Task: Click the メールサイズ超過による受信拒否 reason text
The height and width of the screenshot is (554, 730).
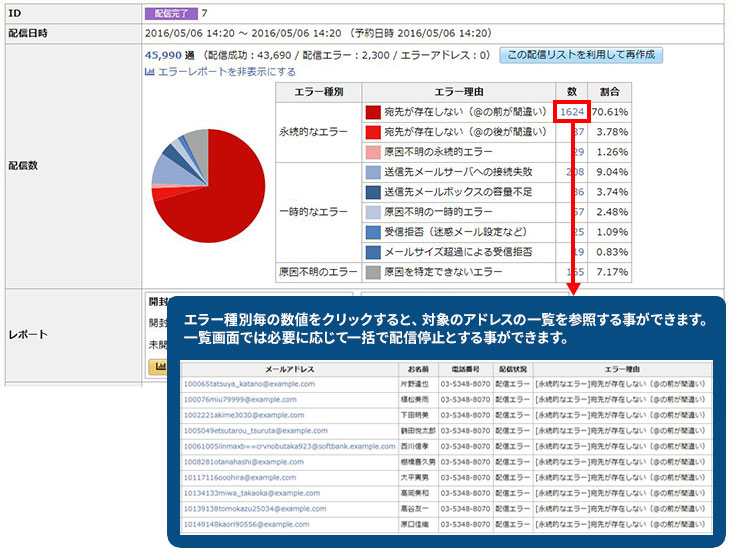Action: pos(458,252)
